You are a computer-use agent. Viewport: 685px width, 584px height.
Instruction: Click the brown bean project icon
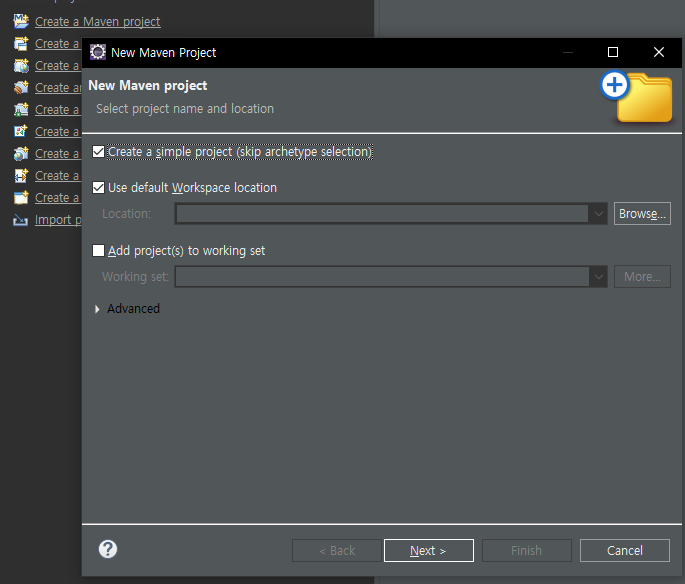21,87
